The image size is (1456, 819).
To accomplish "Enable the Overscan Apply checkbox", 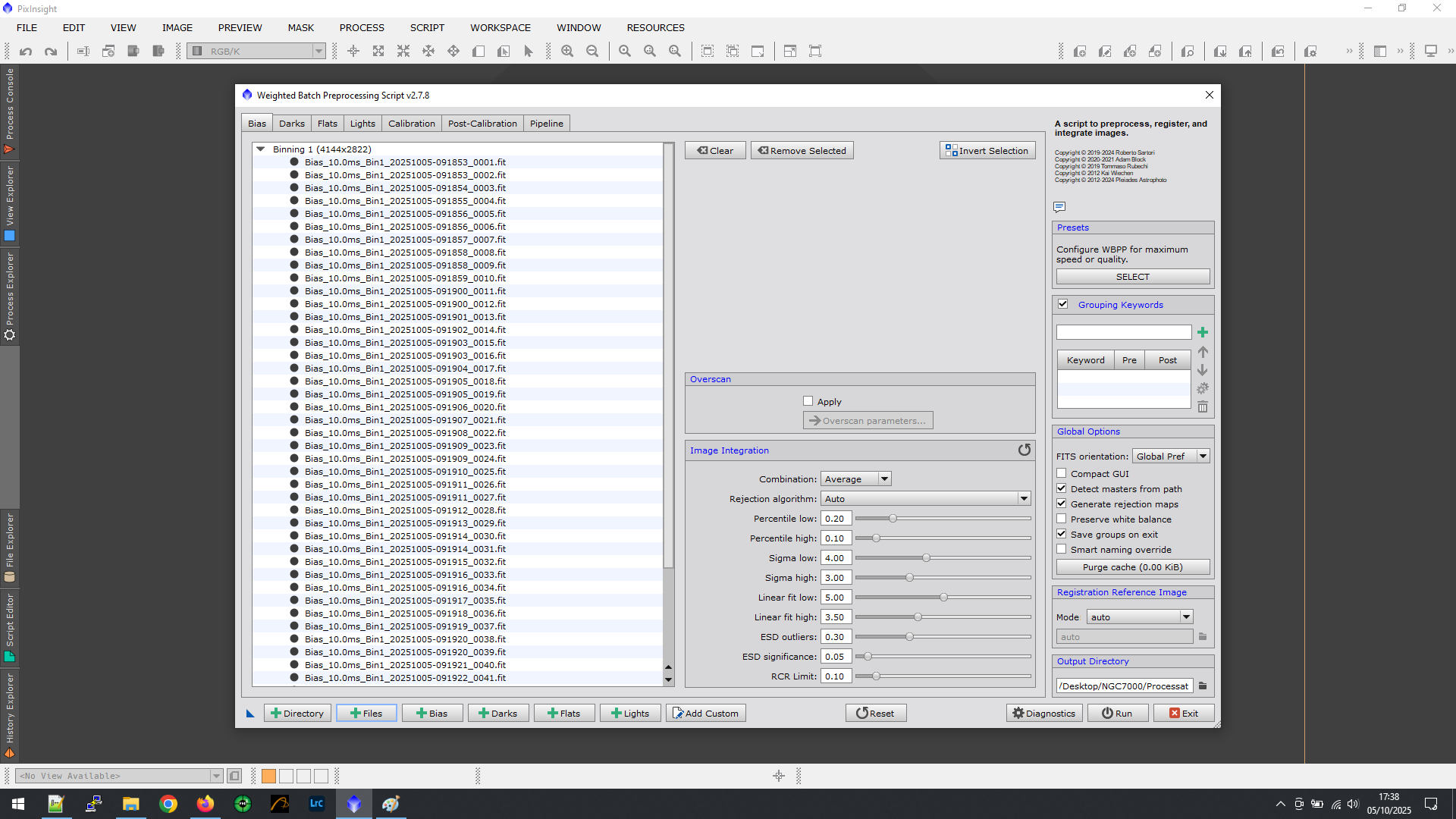I will point(808,401).
